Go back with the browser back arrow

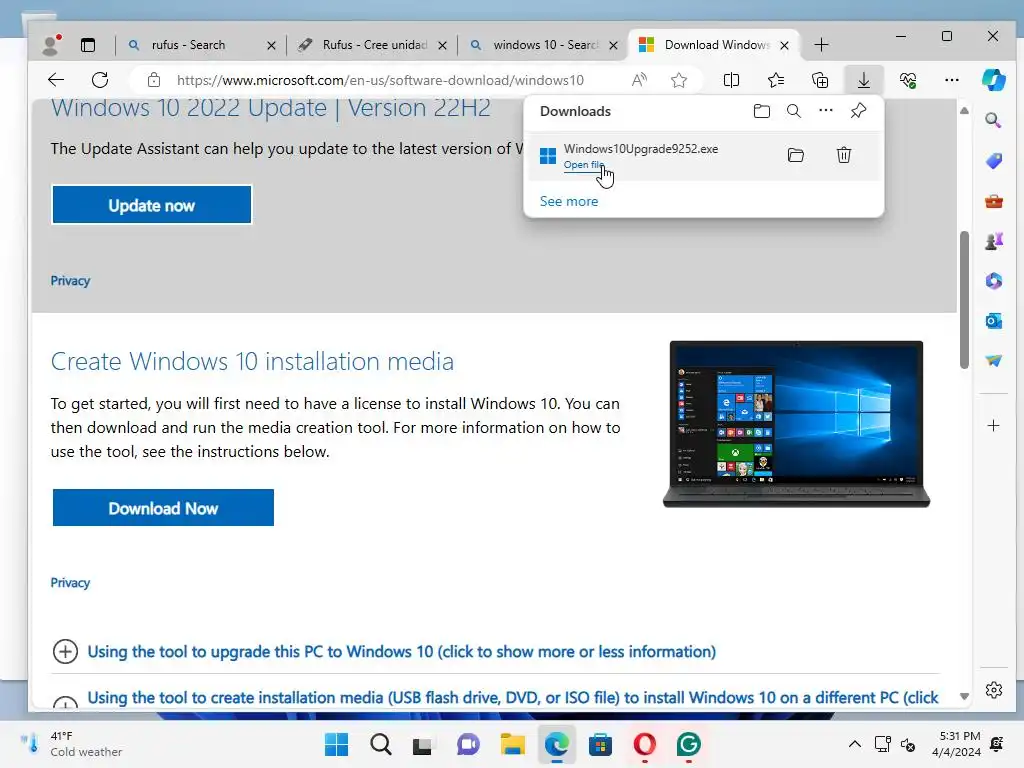[x=56, y=80]
